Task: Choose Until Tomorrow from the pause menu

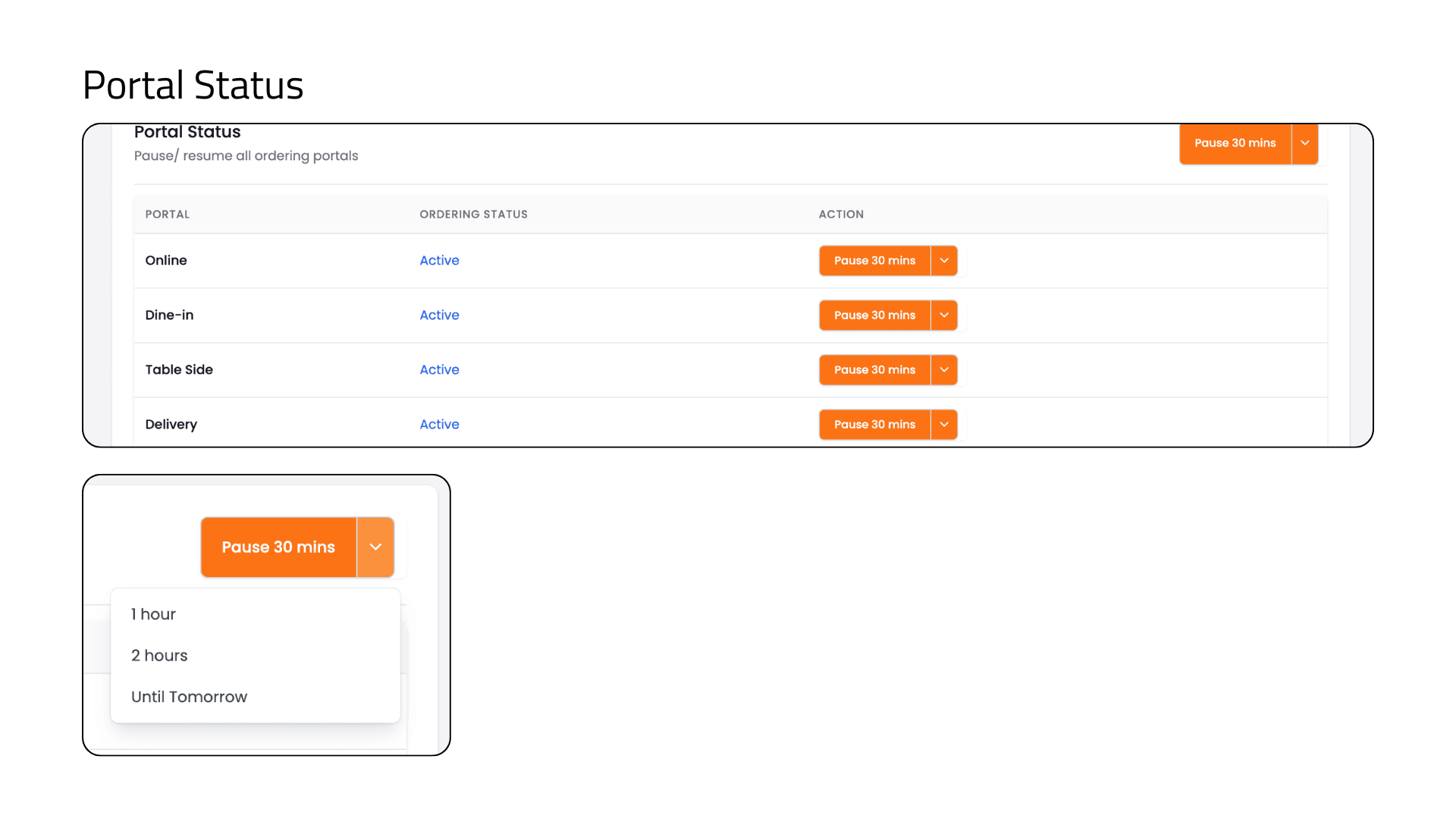Action: pos(189,696)
